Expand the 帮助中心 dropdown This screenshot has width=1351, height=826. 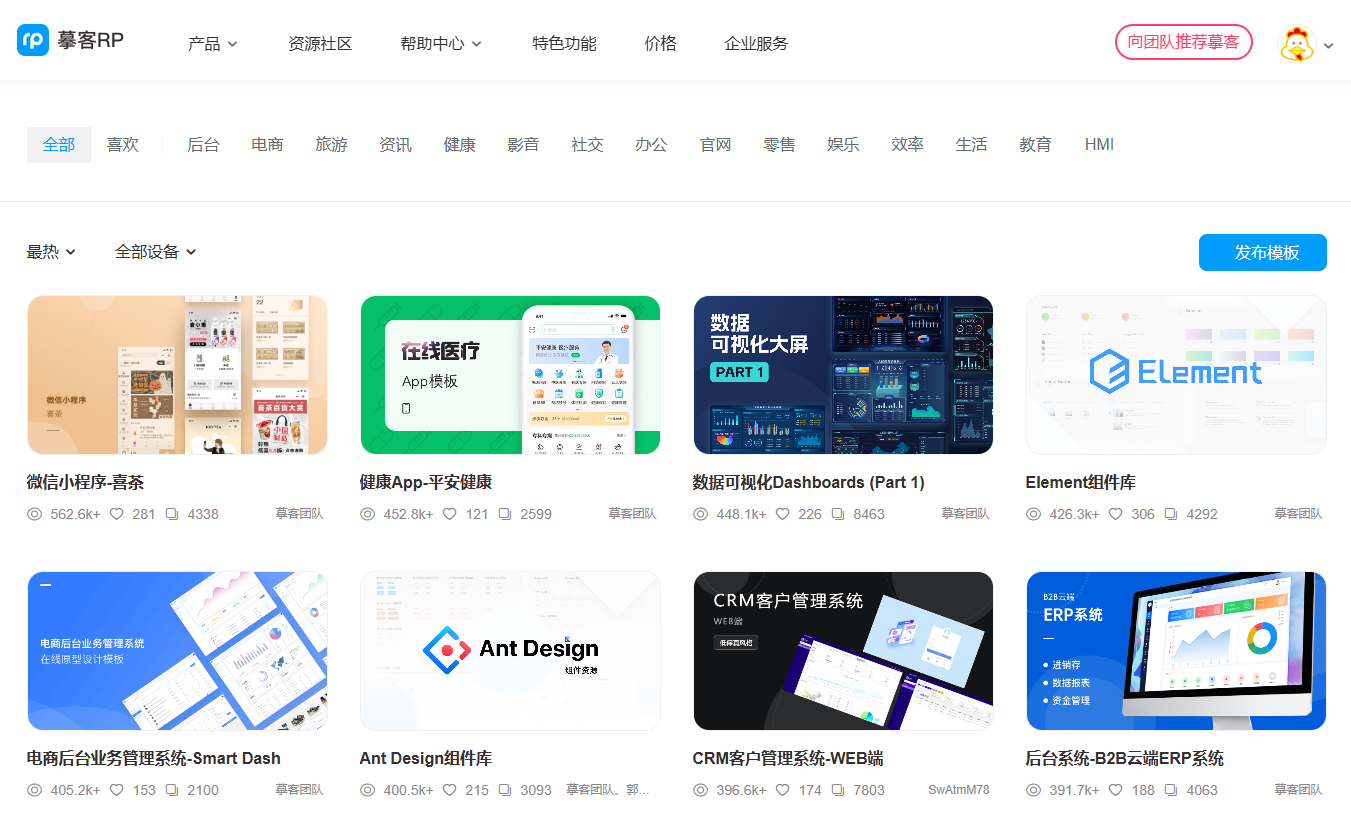[441, 44]
